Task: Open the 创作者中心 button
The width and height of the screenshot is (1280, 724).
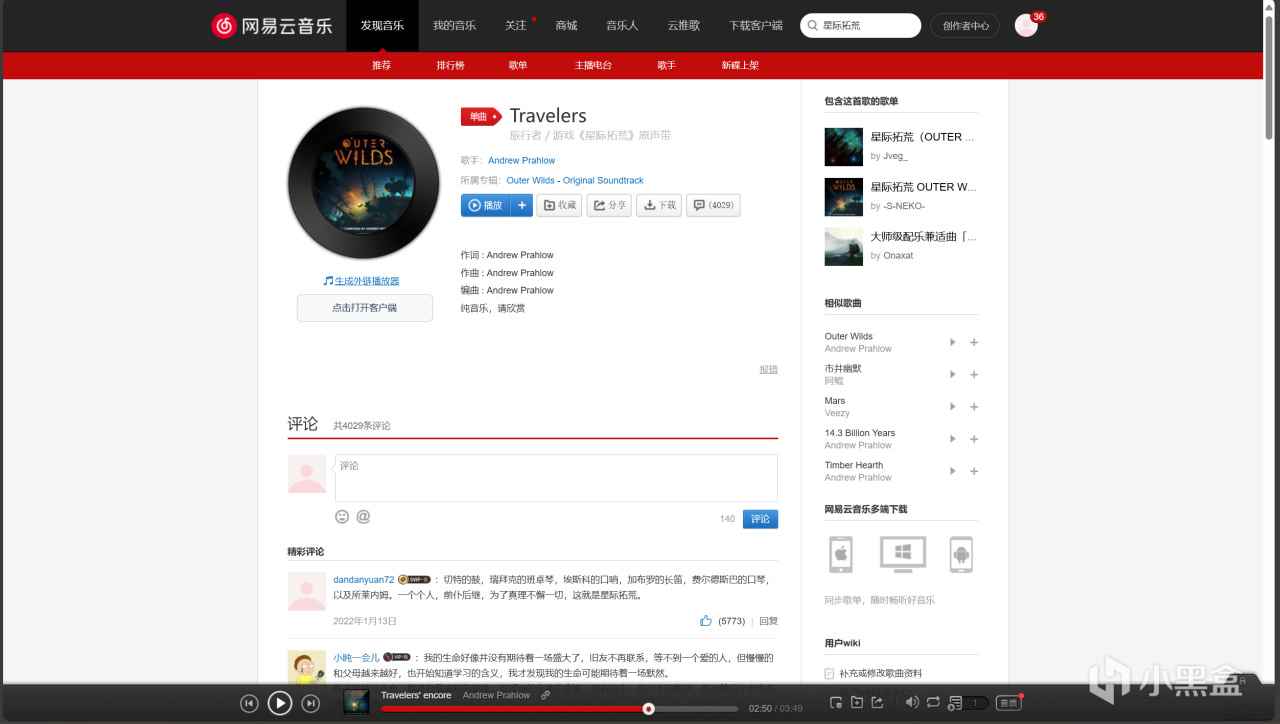Action: click(x=966, y=26)
